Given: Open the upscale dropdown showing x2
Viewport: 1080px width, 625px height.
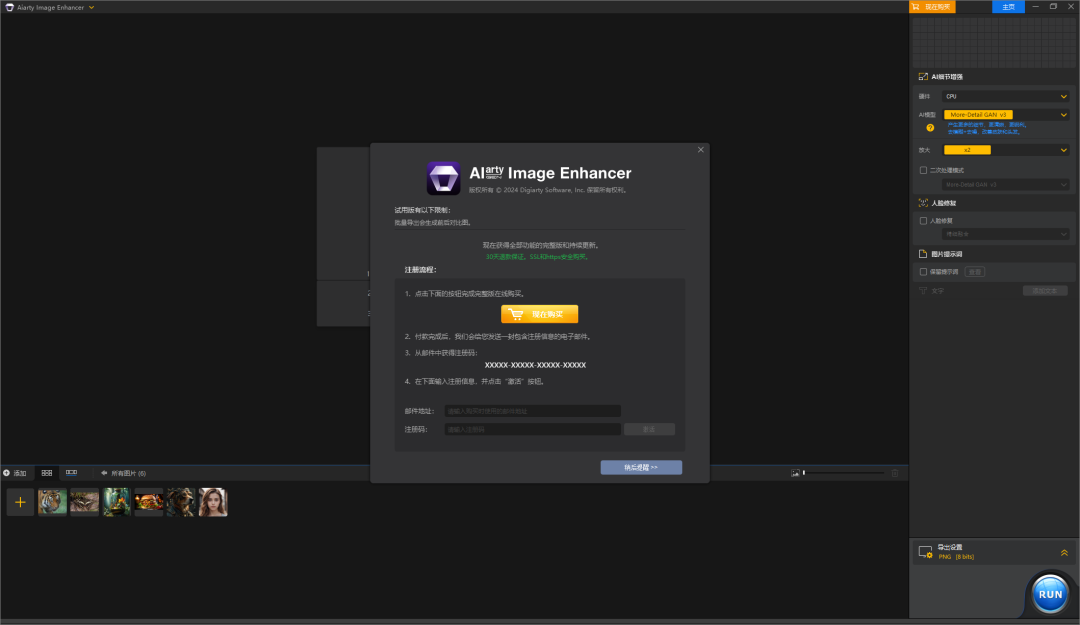Looking at the screenshot, I should [x=1006, y=150].
